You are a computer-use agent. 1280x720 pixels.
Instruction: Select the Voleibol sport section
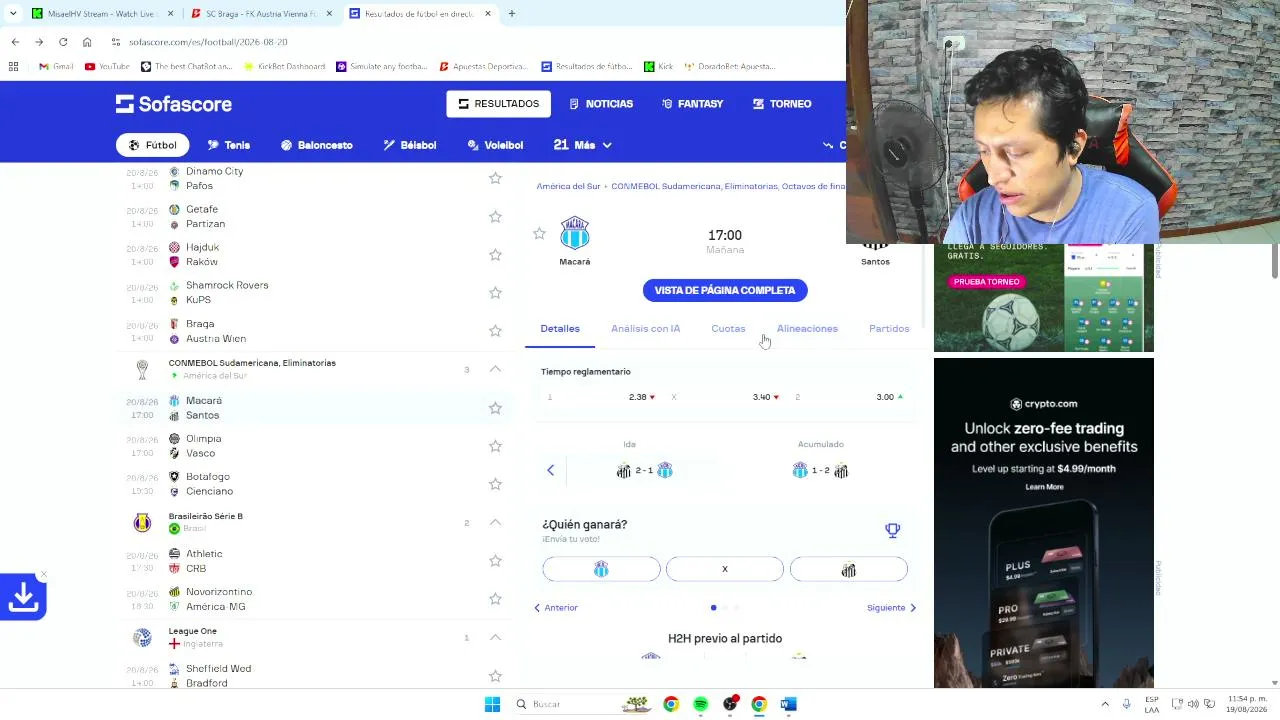[x=495, y=145]
